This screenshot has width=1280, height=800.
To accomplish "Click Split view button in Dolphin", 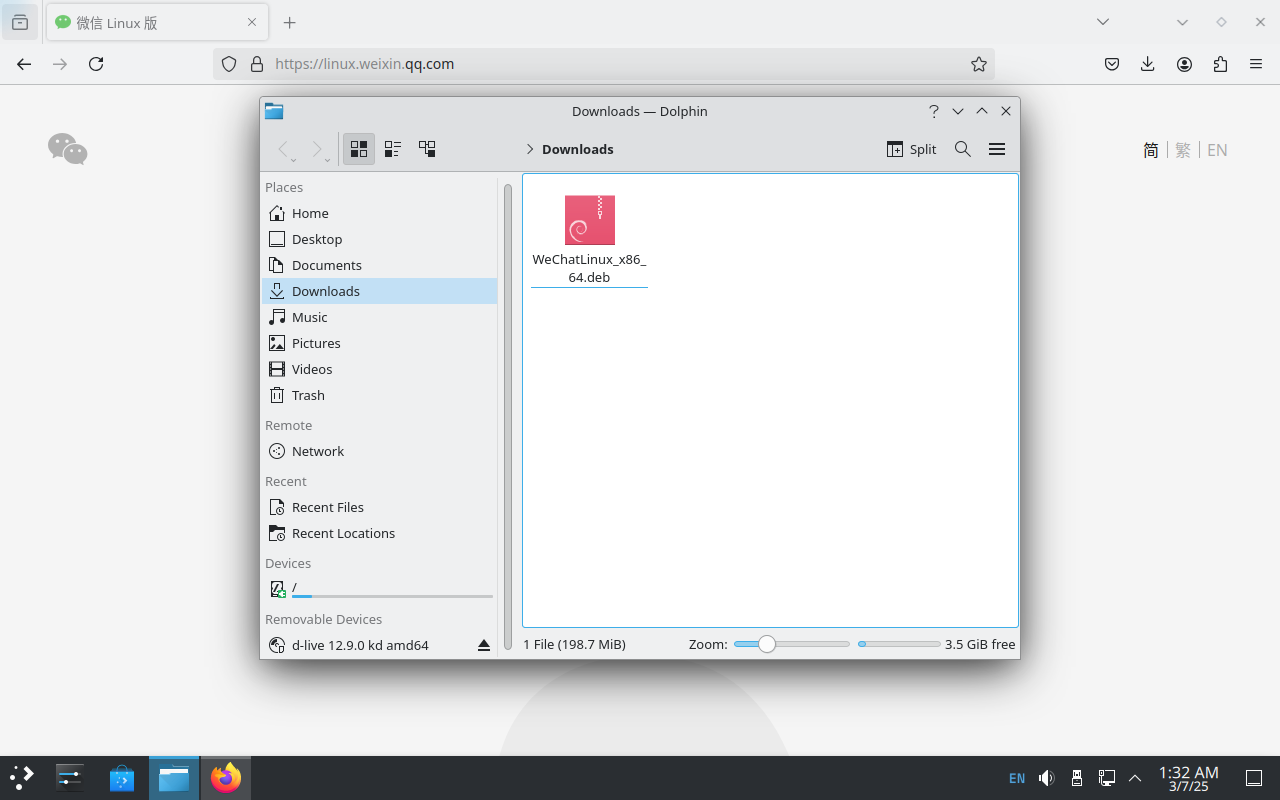I will pos(911,149).
